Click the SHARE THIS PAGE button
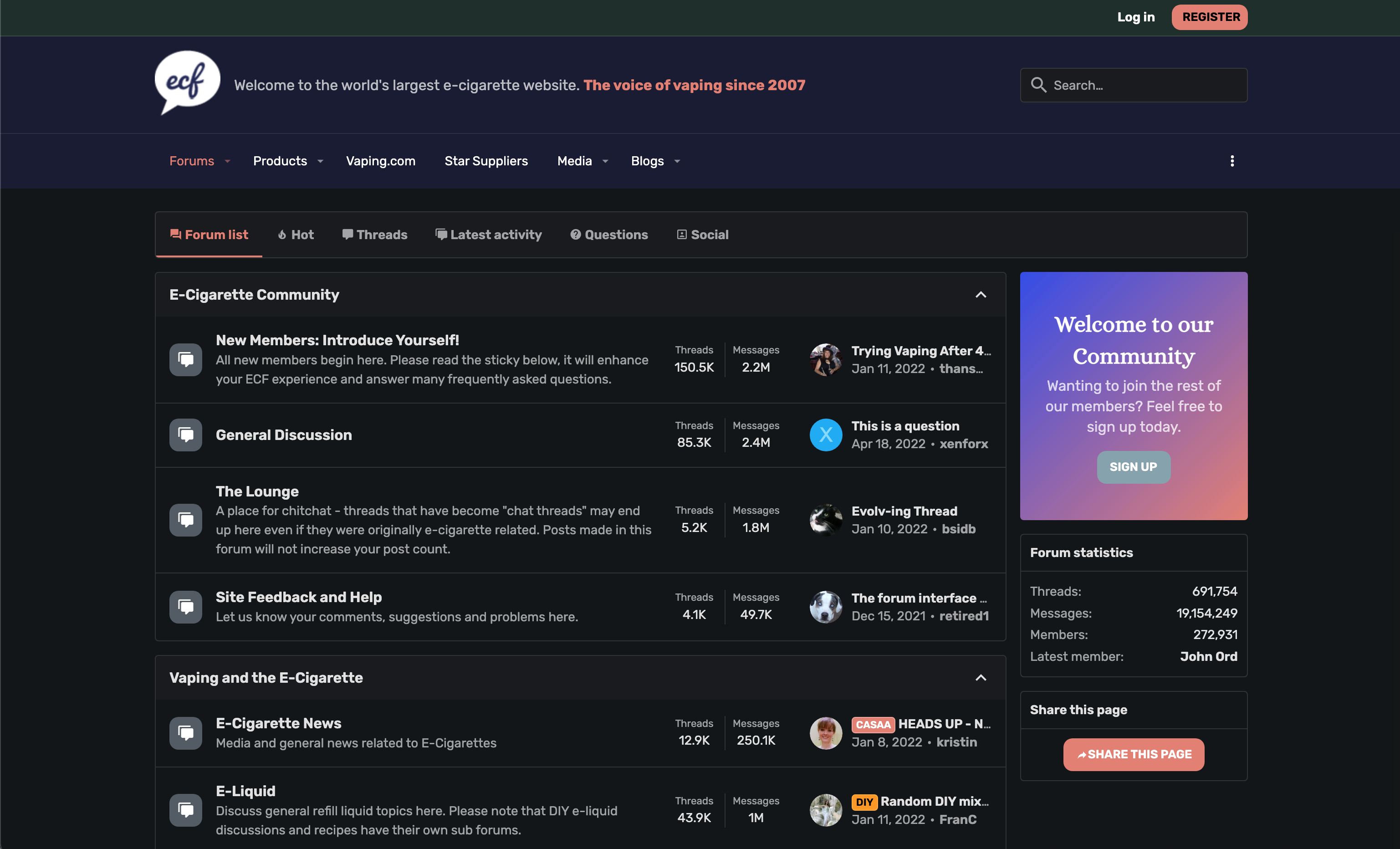1400x849 pixels. click(1133, 754)
